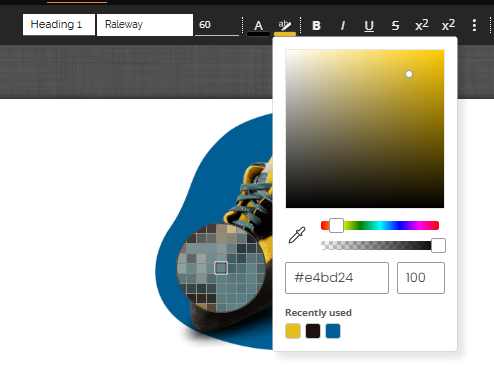The width and height of the screenshot is (494, 365).
Task: Open the Heading 1 style dropdown
Action: [59, 25]
